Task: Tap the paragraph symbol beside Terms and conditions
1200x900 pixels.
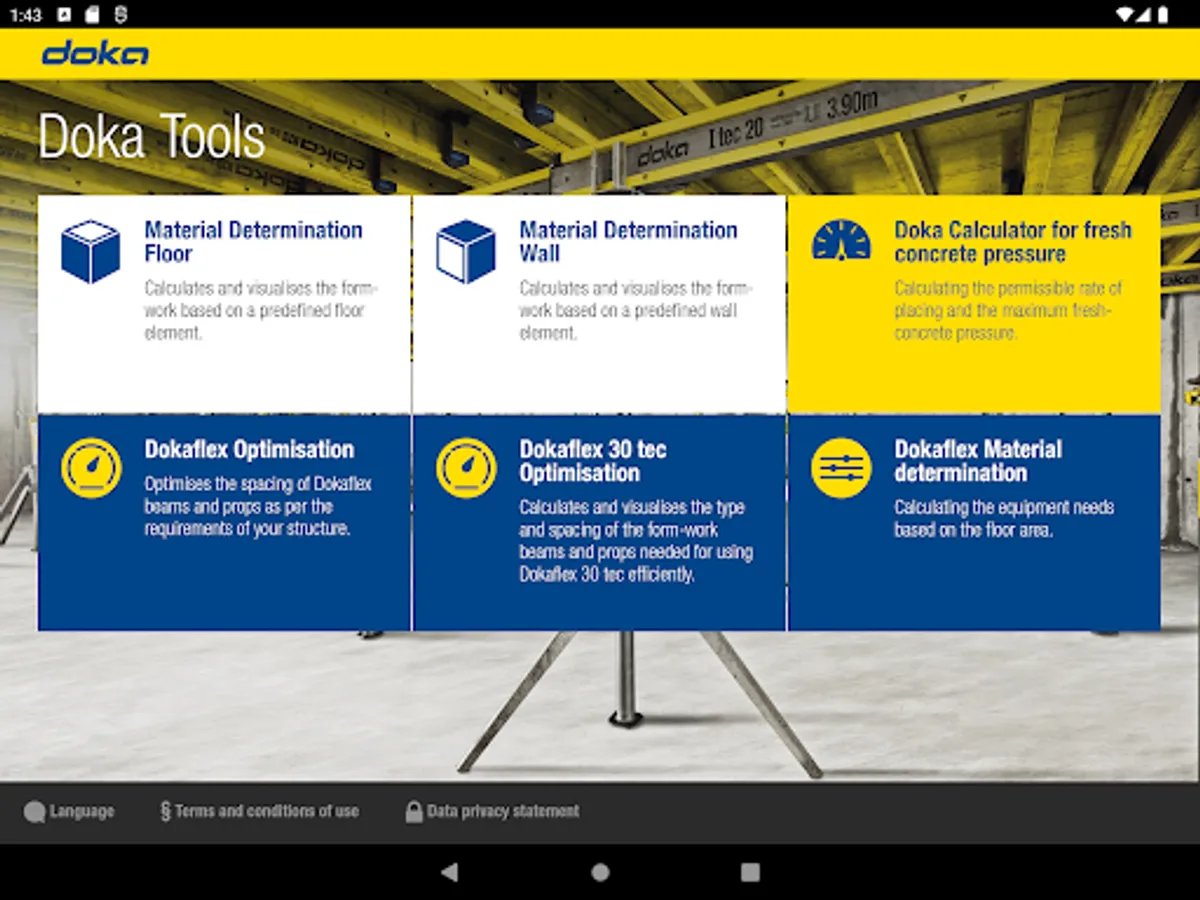Action: pyautogui.click(x=165, y=811)
